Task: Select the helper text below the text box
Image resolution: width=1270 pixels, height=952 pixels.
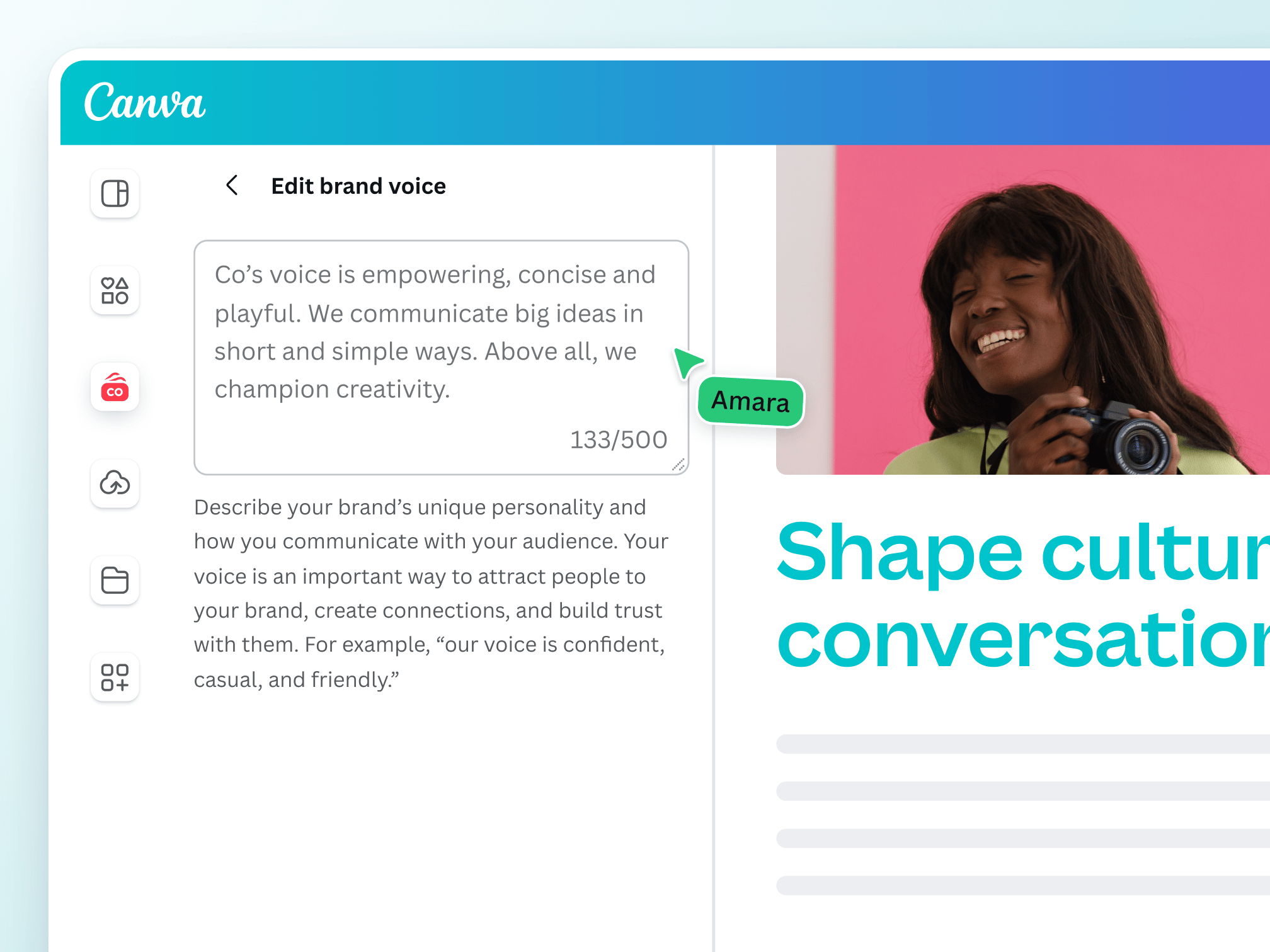Action: coord(430,592)
